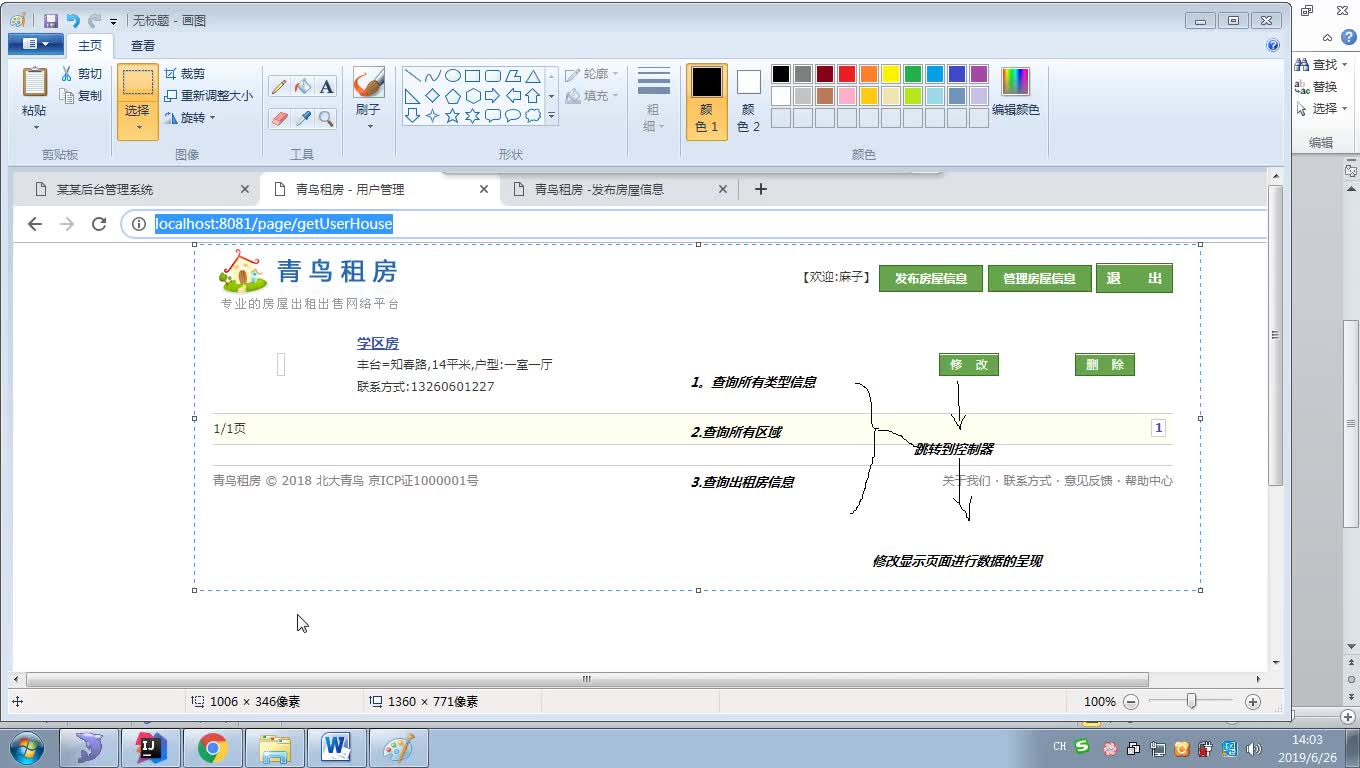This screenshot has height=768, width=1360.
Task: Switch to the 查看 (View) ribbon tab
Action: (143, 44)
